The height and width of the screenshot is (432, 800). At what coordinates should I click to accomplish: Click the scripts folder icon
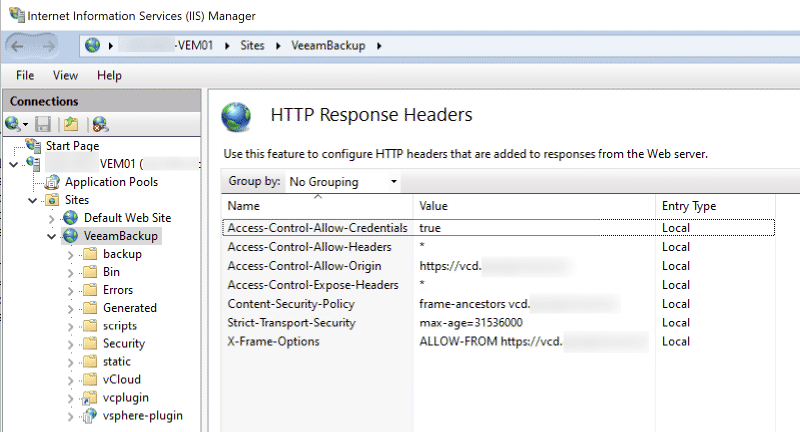pos(90,325)
